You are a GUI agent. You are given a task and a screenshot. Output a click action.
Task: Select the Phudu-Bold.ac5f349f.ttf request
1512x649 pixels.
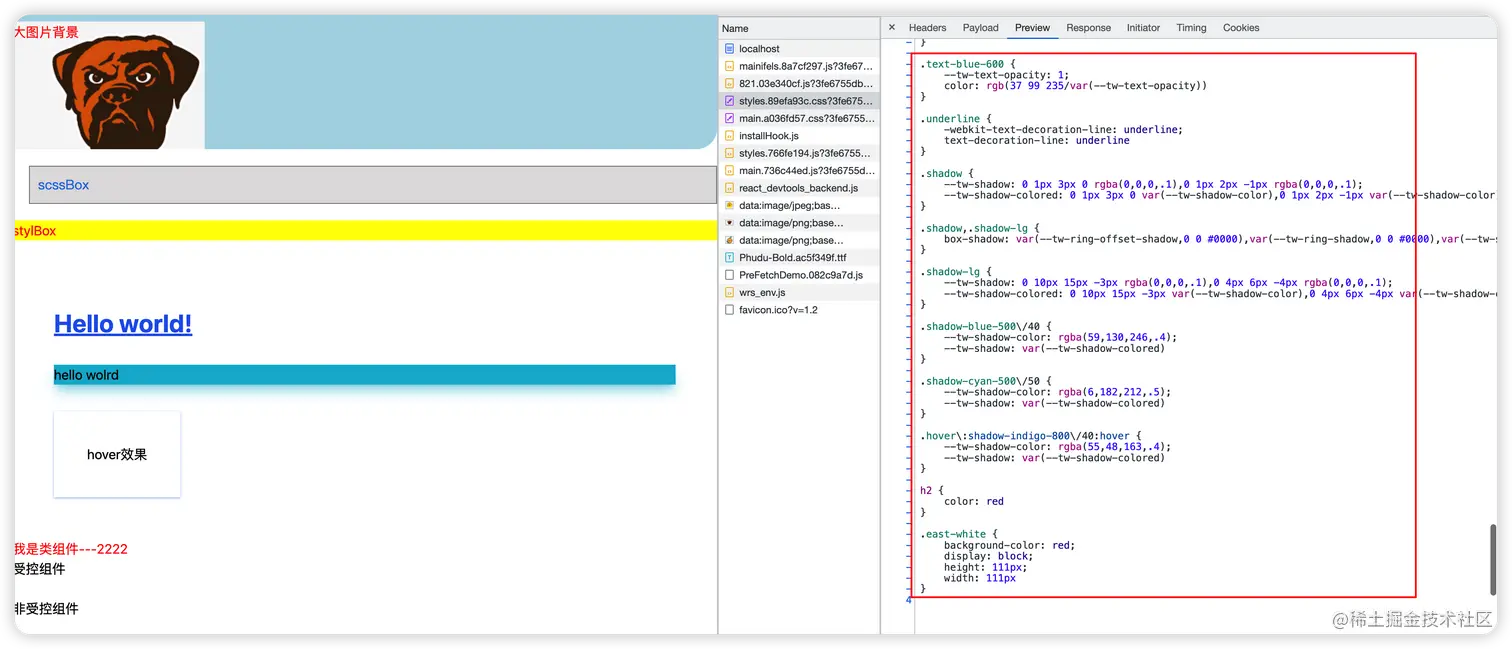pyautogui.click(x=799, y=258)
